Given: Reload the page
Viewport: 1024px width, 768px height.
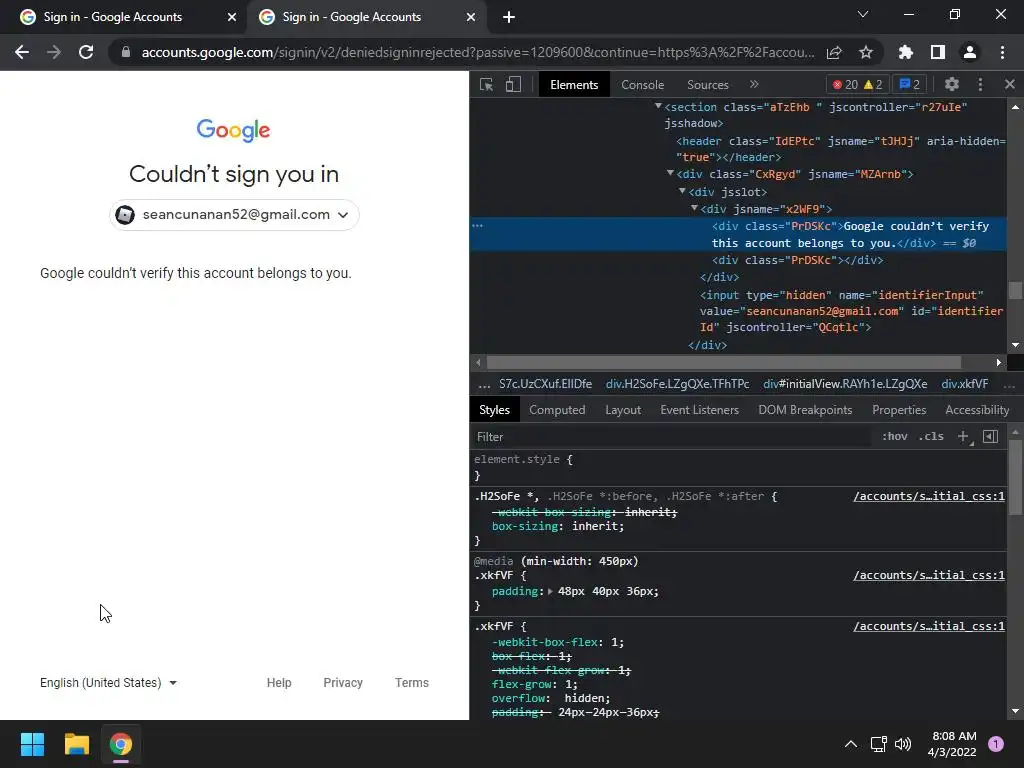Looking at the screenshot, I should [x=86, y=52].
